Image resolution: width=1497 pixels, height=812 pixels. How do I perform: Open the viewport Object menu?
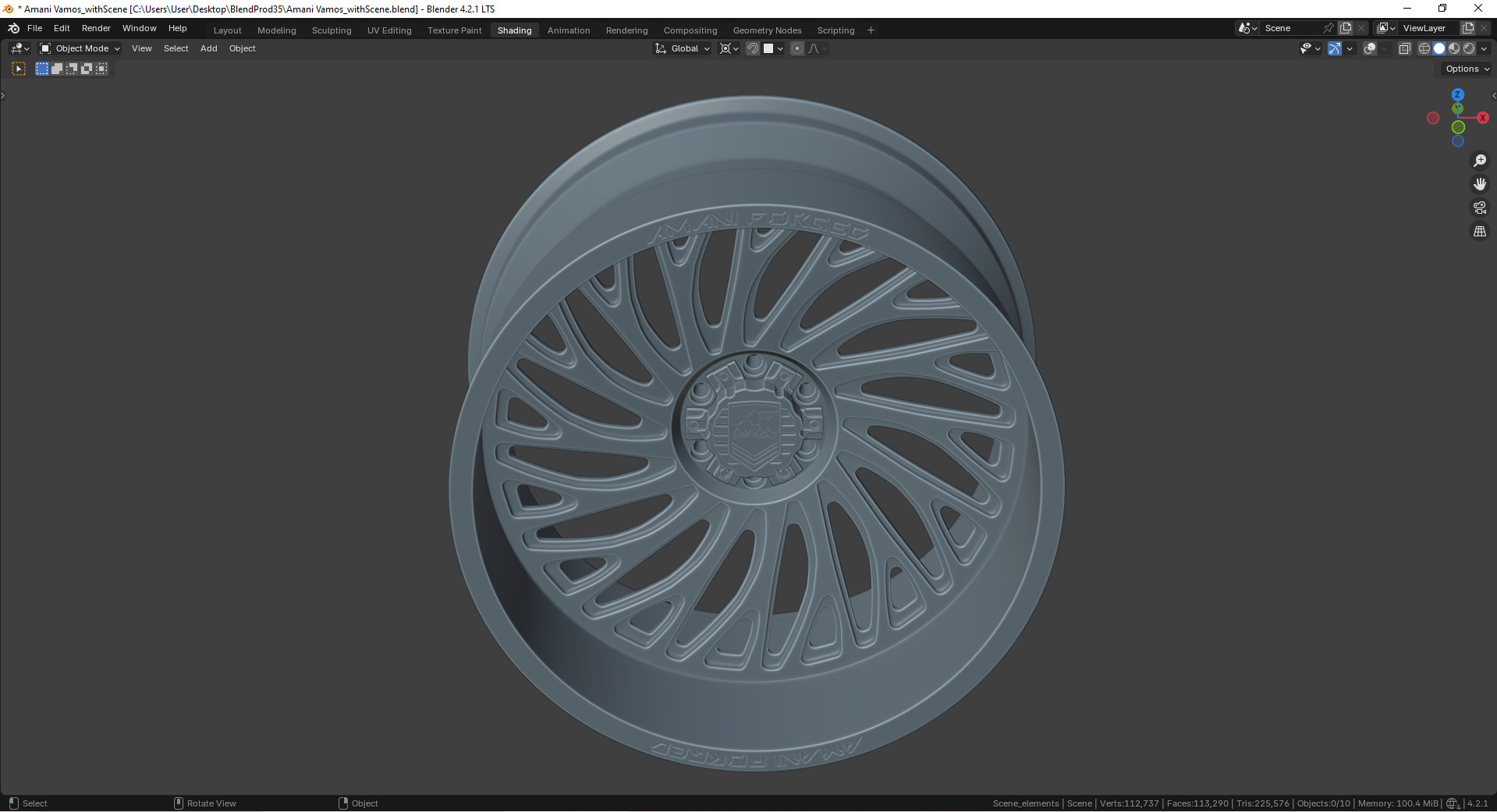click(243, 48)
